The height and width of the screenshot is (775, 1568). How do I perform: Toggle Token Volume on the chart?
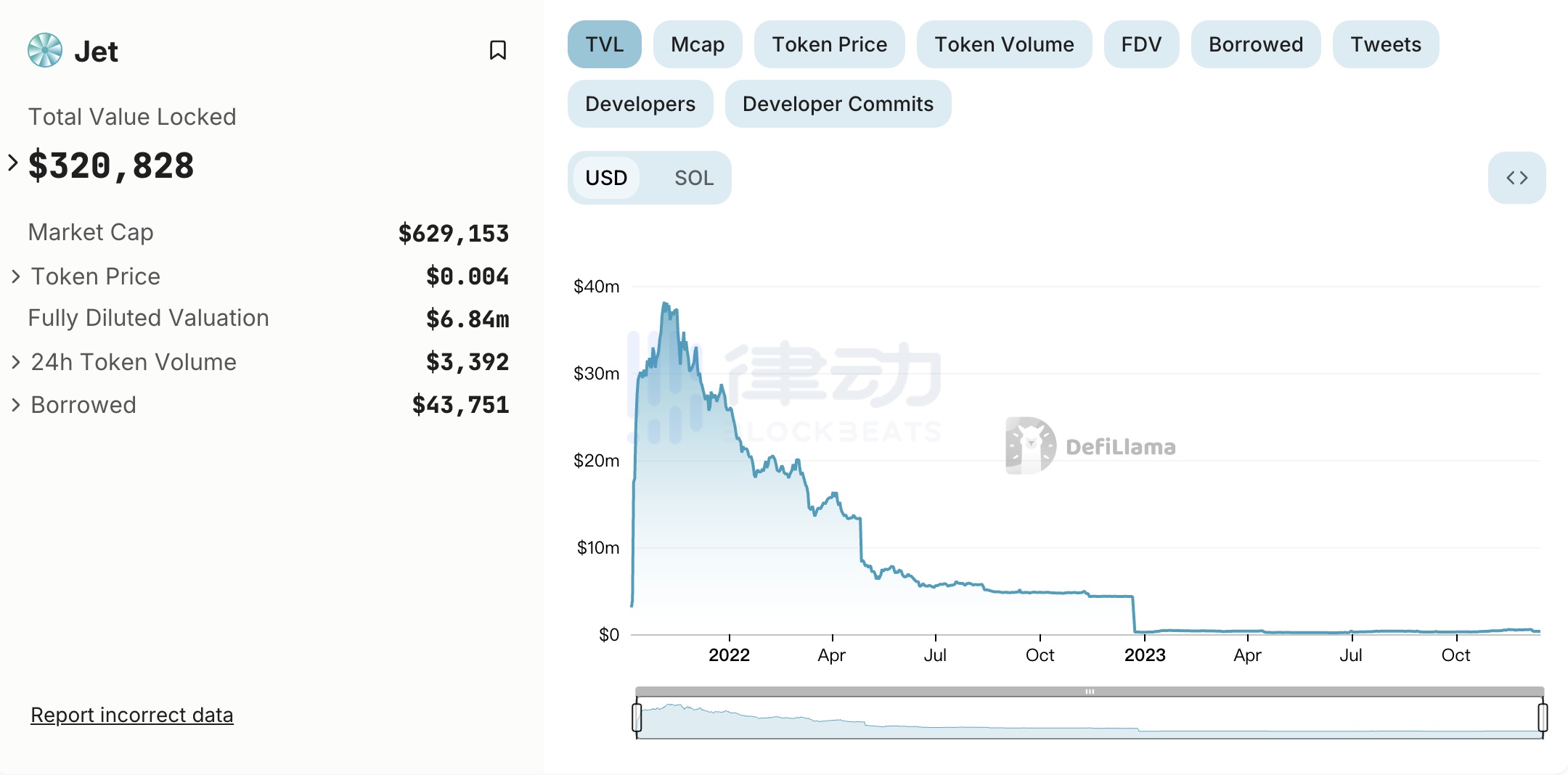point(1004,44)
